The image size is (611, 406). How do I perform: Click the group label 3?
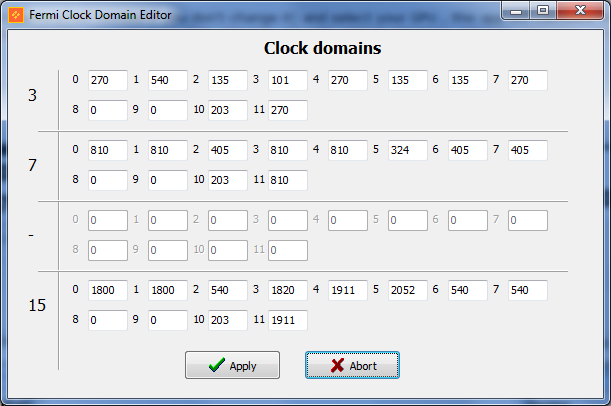(x=32, y=95)
